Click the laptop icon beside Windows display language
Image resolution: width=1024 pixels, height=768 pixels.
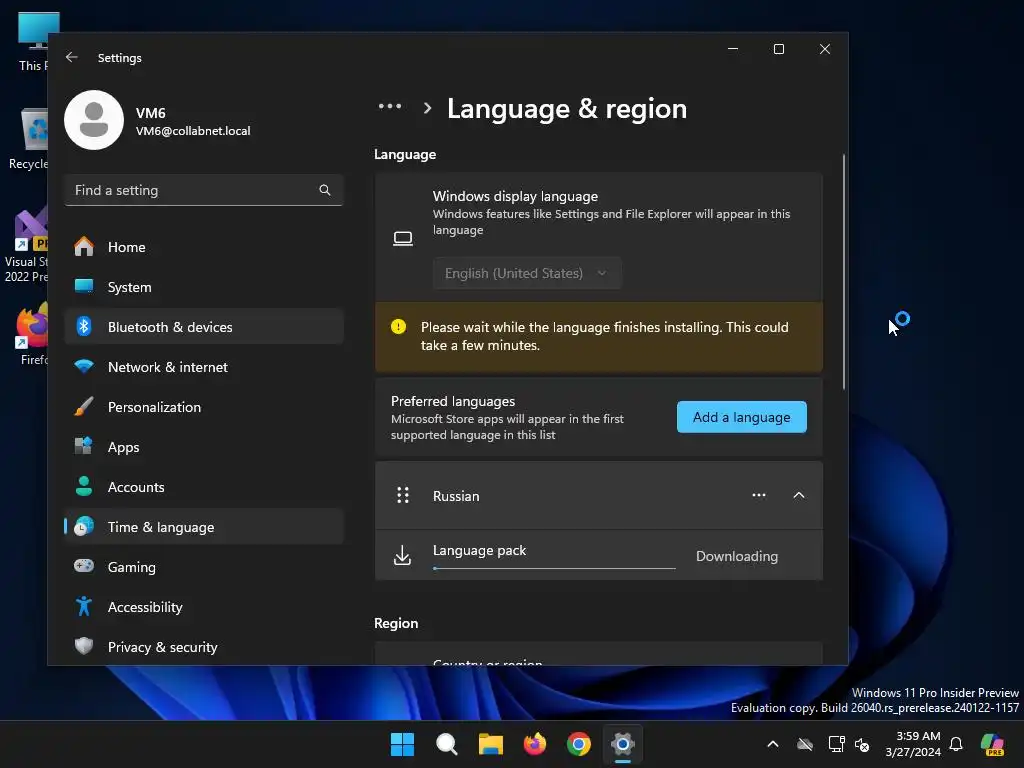(x=403, y=239)
